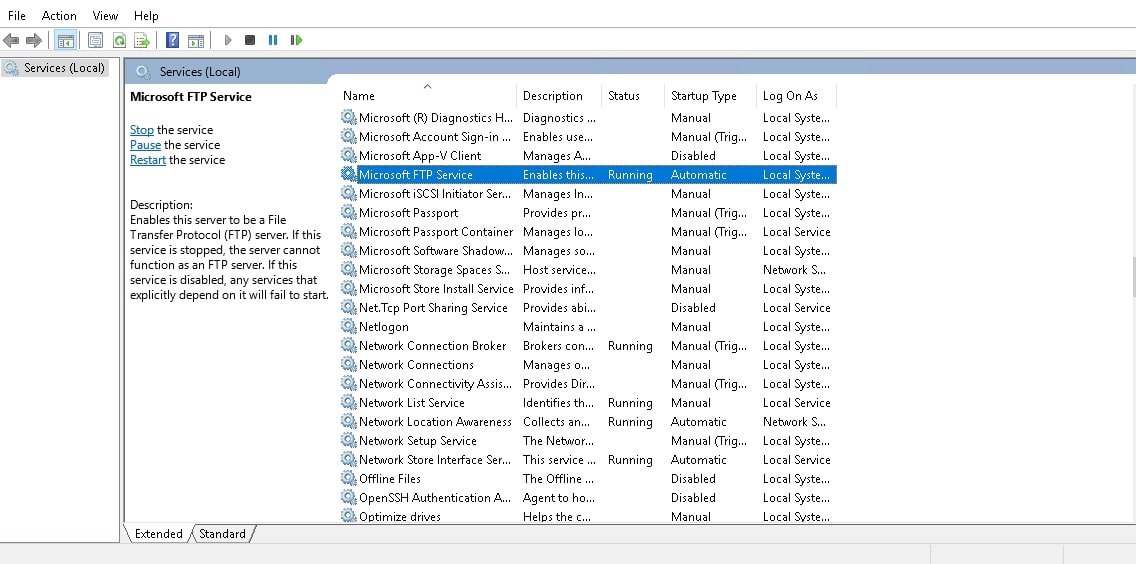Click the Stop Service square icon
Viewport: 1136px width, 564px height.
click(x=250, y=40)
